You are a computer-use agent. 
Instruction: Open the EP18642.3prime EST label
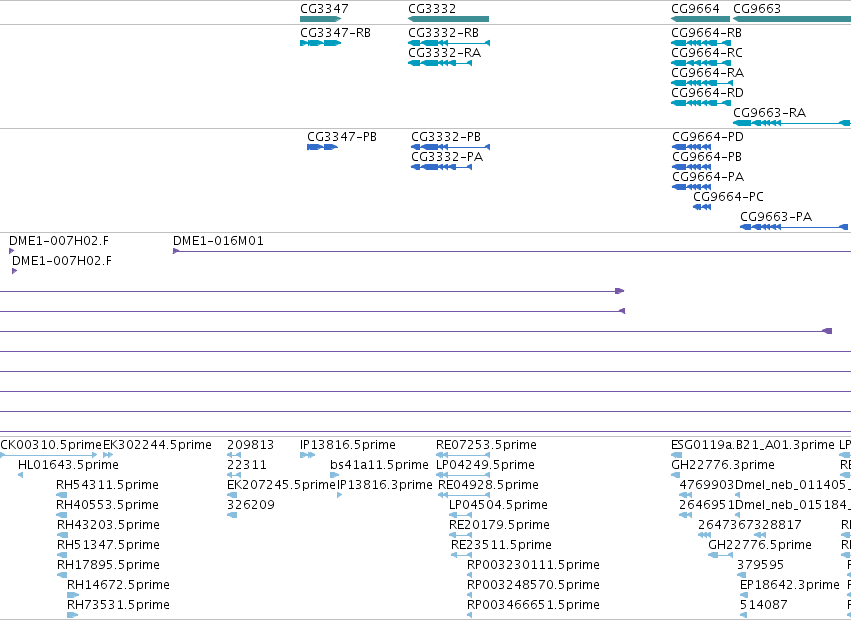point(790,585)
